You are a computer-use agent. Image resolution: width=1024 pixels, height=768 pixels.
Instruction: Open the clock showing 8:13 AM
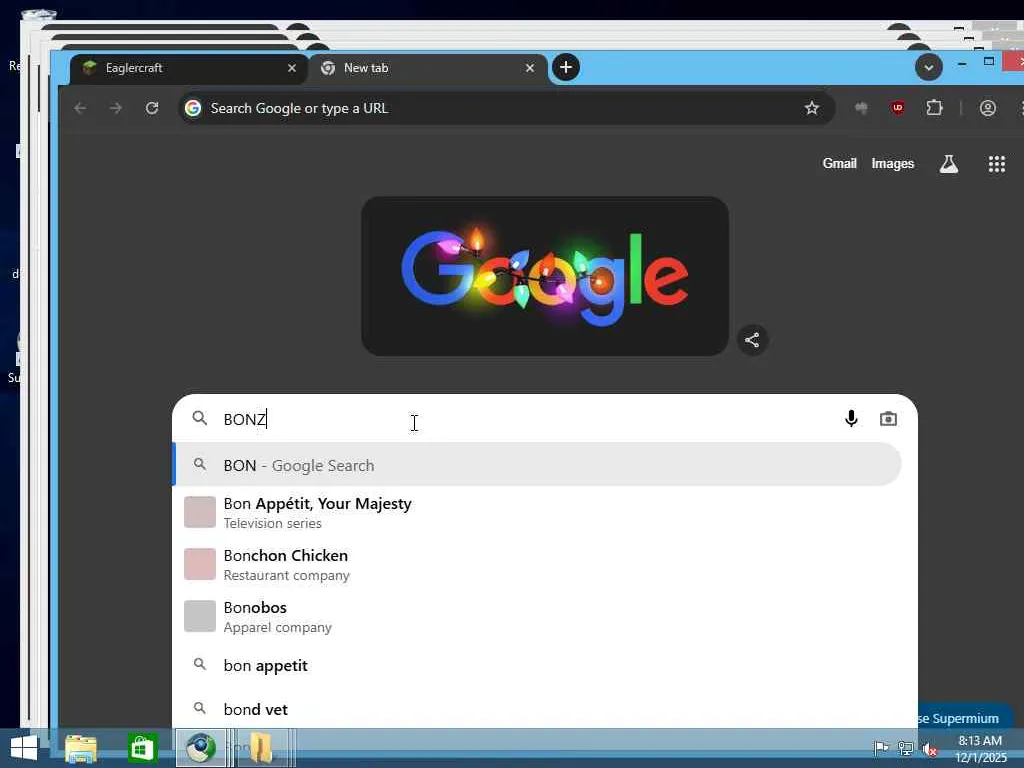pos(980,748)
